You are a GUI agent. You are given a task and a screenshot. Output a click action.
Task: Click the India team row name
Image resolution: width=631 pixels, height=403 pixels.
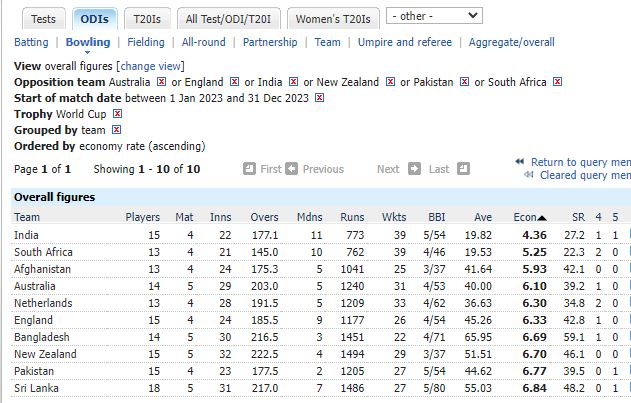(26, 235)
